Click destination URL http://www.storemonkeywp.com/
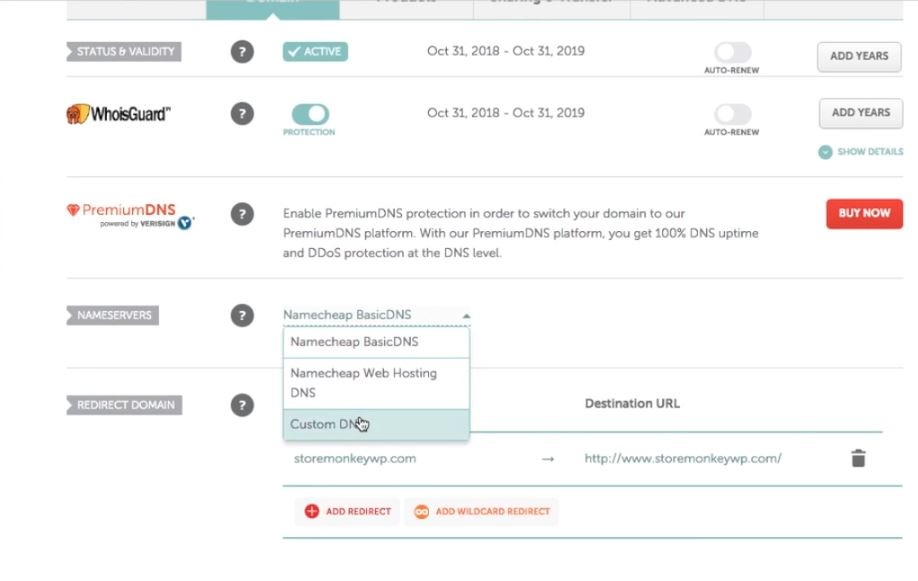 tap(683, 459)
